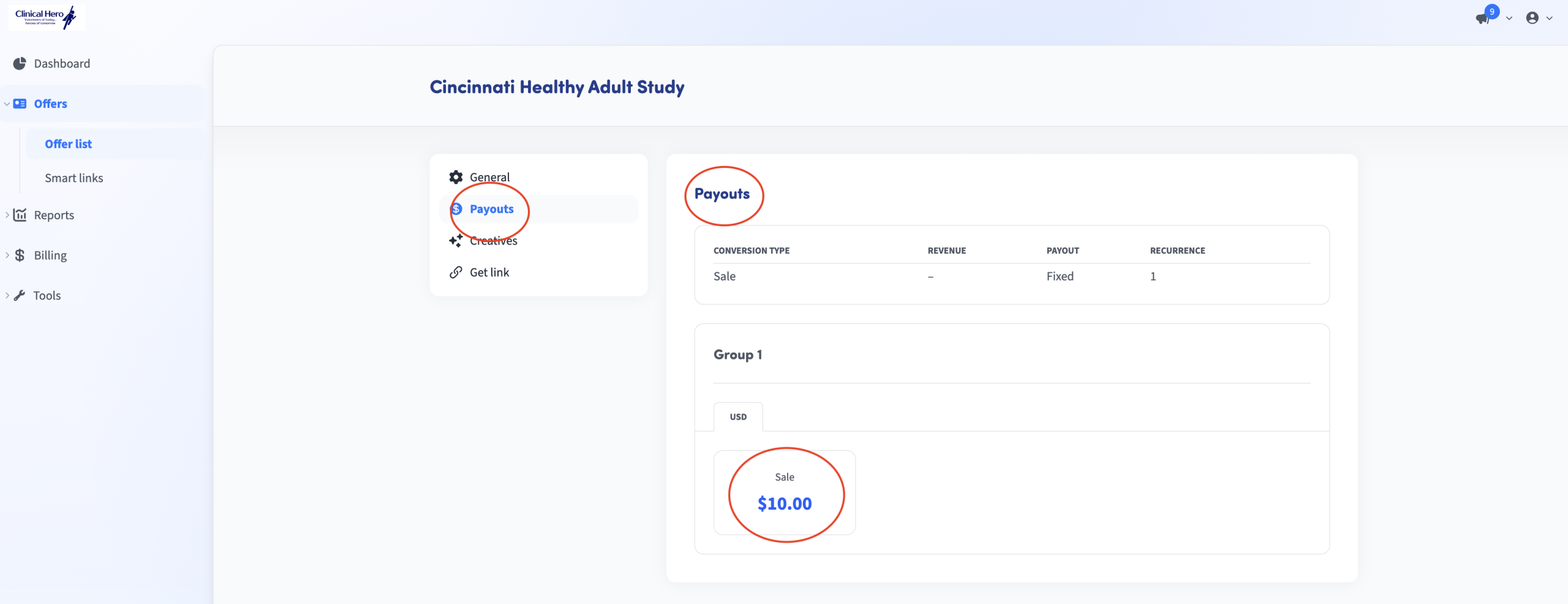Viewport: 1568px width, 604px height.
Task: Open the Dashboard pie chart icon
Action: [20, 64]
